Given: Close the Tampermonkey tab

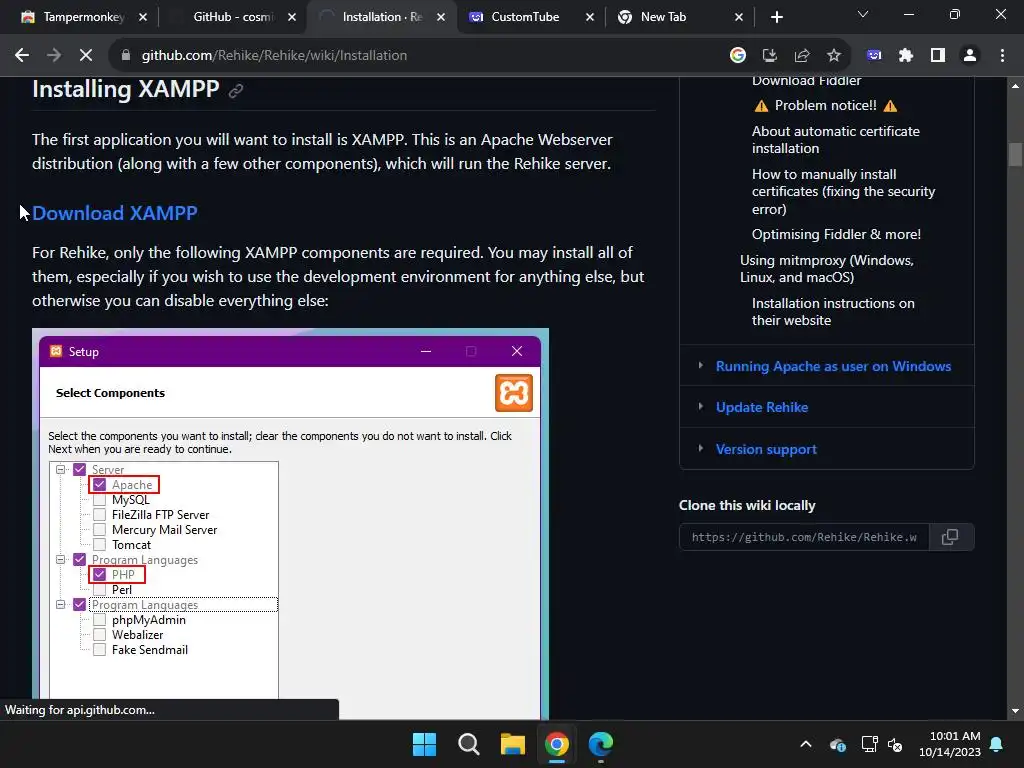Looking at the screenshot, I should tap(143, 17).
